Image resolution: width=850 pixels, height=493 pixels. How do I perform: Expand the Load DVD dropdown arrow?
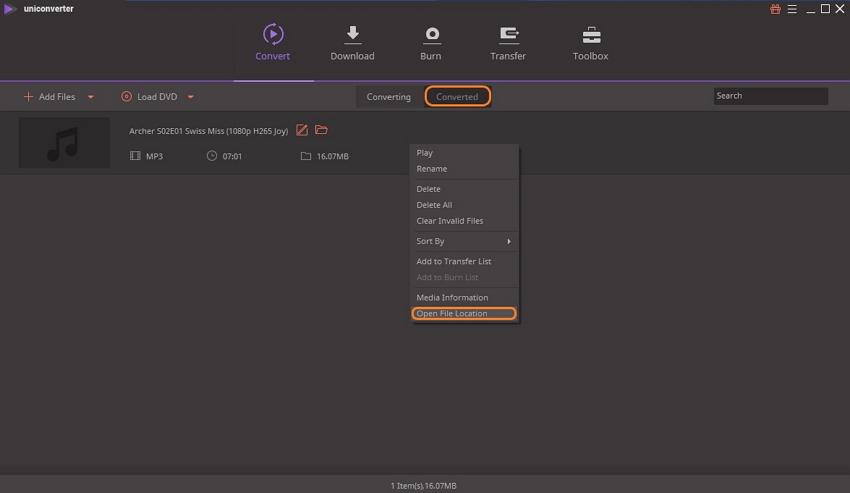(190, 97)
